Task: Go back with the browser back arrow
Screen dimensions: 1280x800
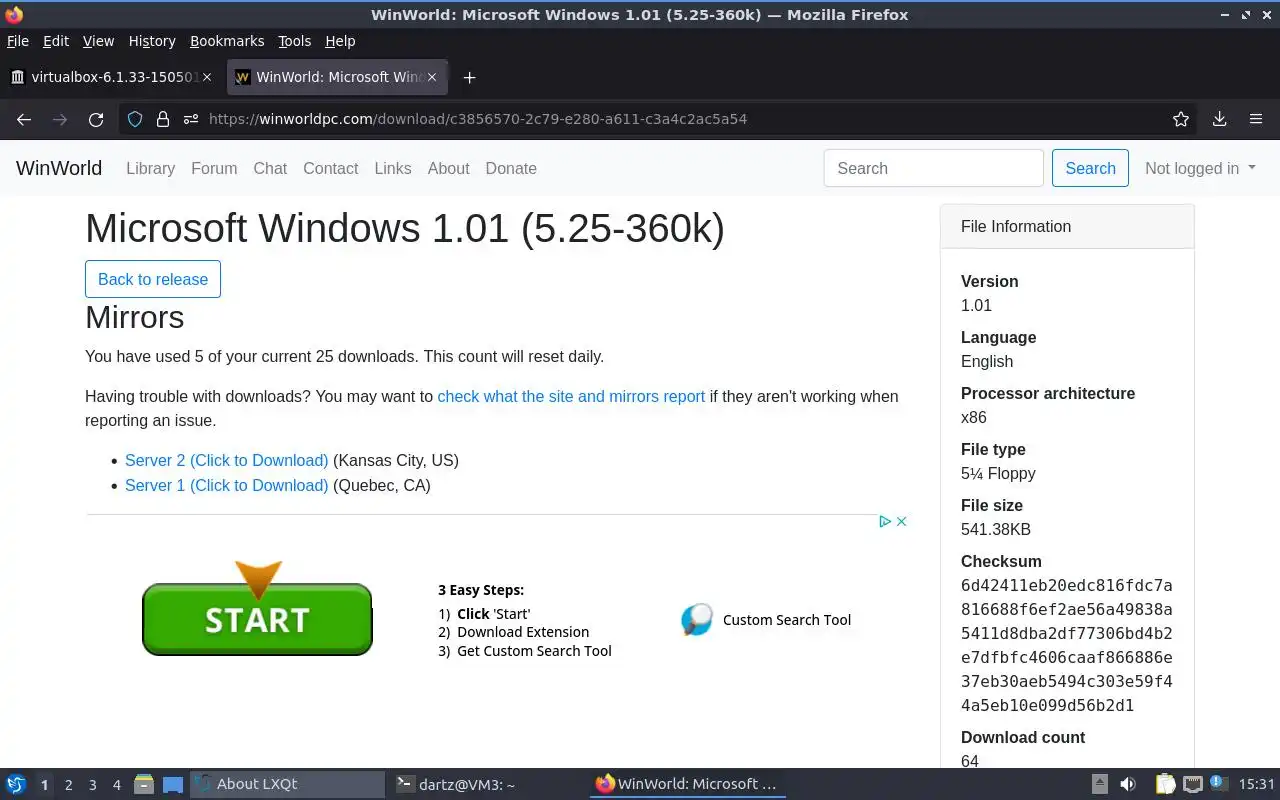Action: click(x=24, y=119)
